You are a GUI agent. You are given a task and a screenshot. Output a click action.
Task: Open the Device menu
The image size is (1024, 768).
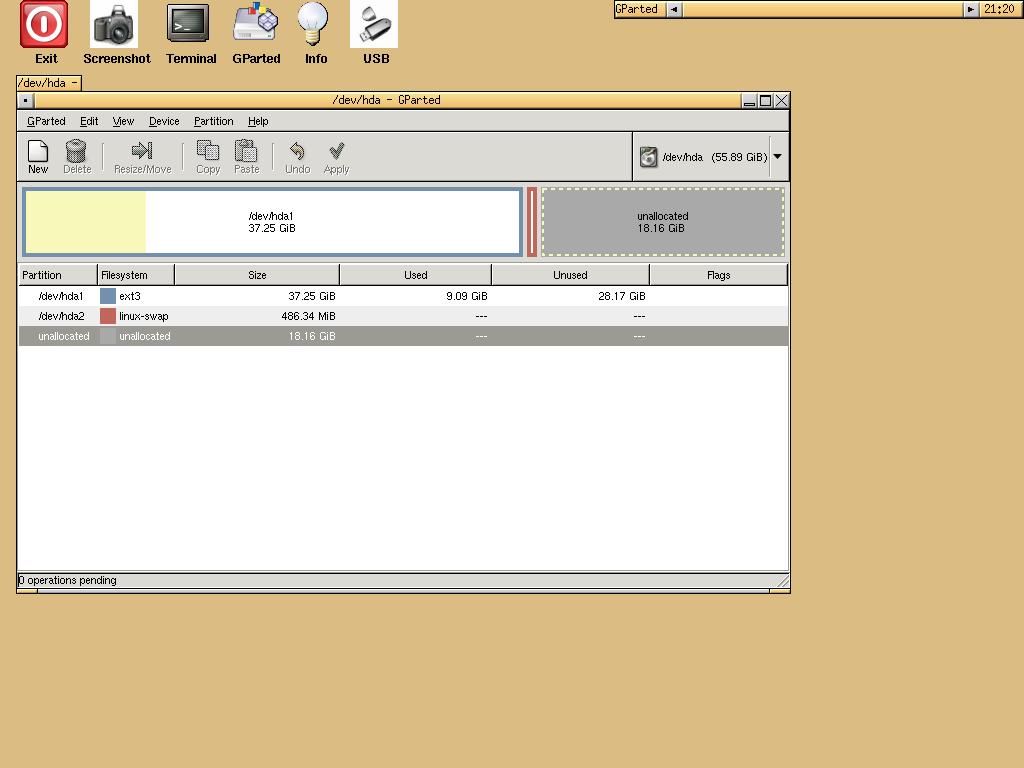tap(164, 121)
